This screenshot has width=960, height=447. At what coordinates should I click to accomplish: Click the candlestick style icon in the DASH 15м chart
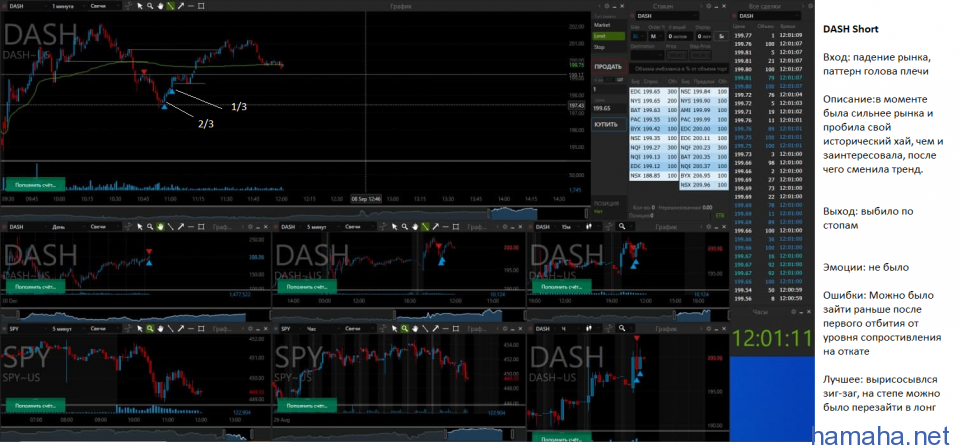[588, 227]
